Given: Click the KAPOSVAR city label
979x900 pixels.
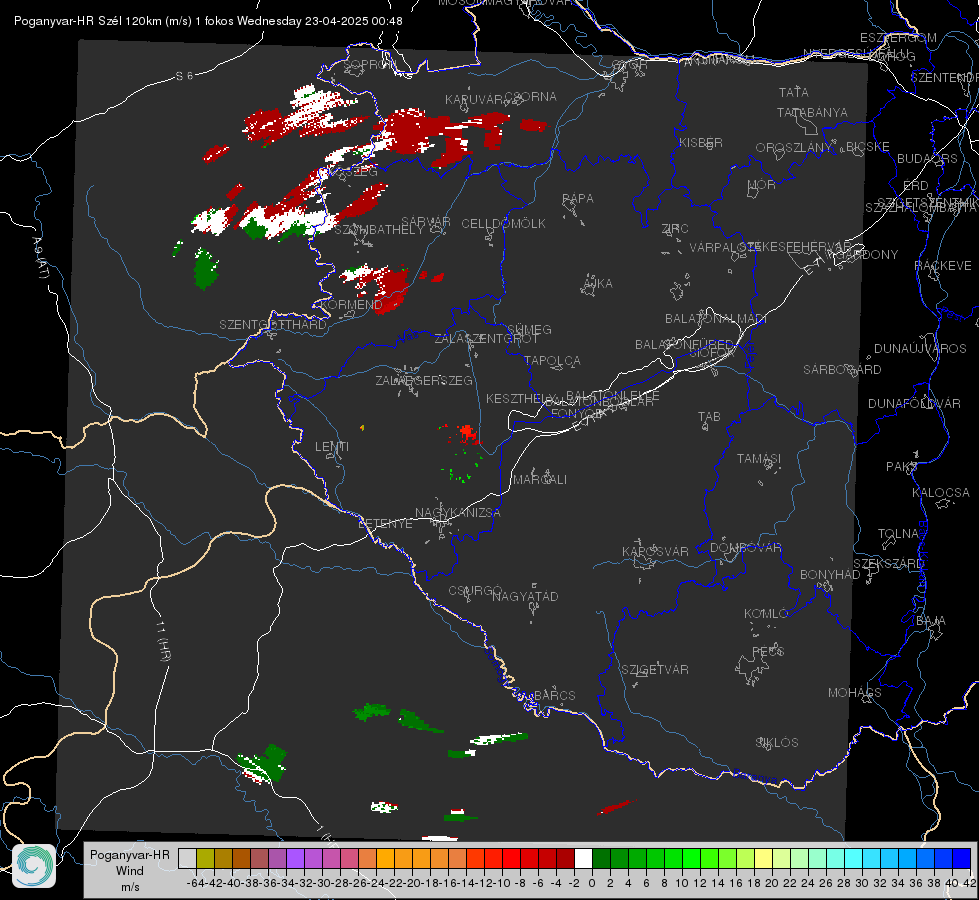Looking at the screenshot, I should 655,551.
